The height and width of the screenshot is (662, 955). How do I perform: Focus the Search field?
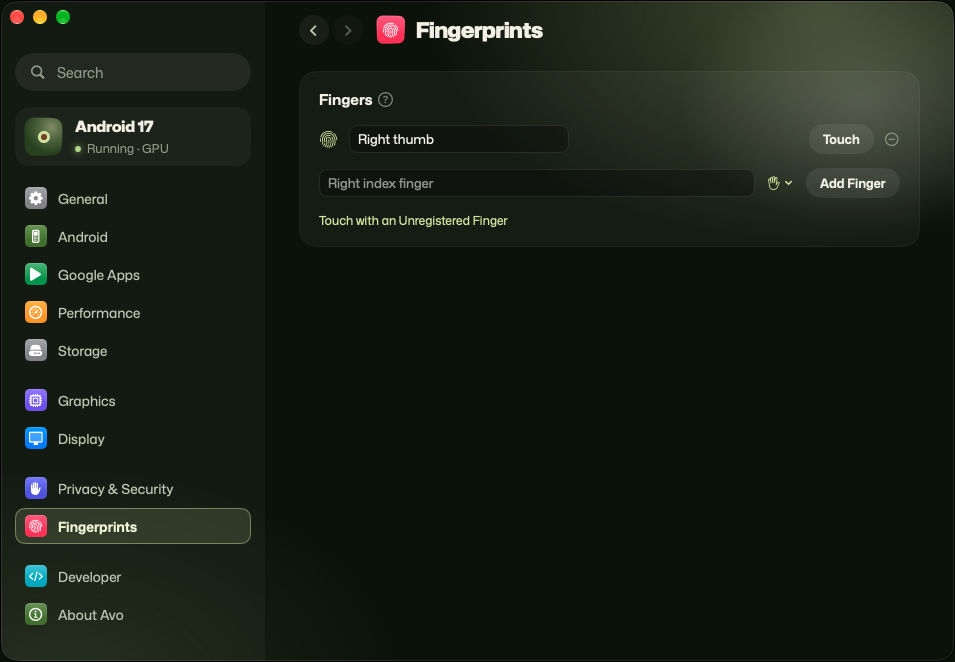(133, 72)
